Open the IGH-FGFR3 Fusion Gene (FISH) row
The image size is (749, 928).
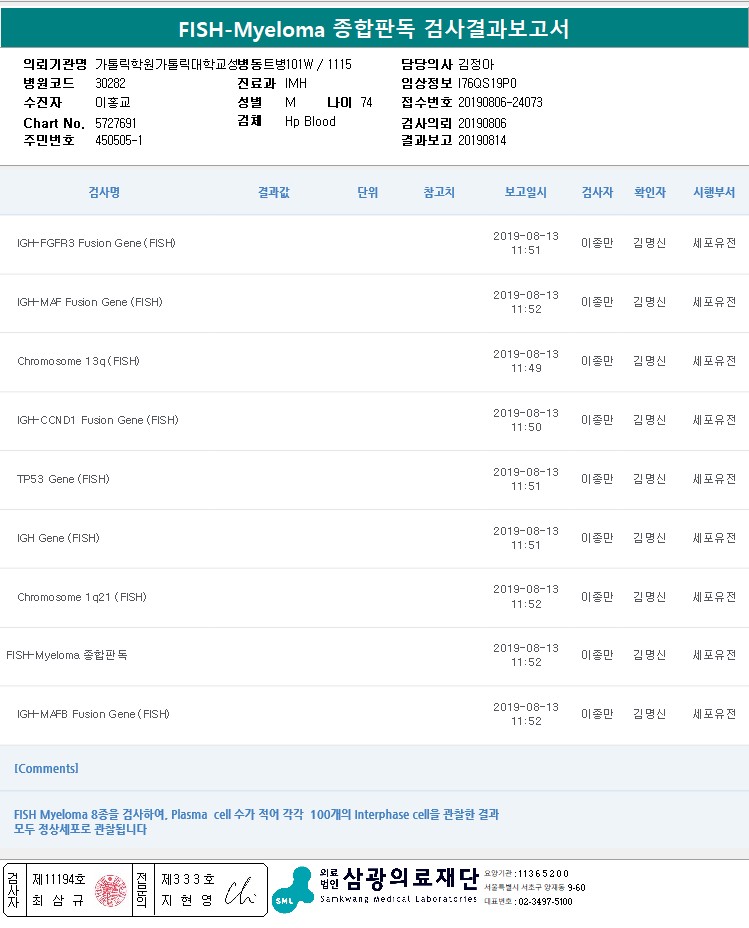click(96, 243)
